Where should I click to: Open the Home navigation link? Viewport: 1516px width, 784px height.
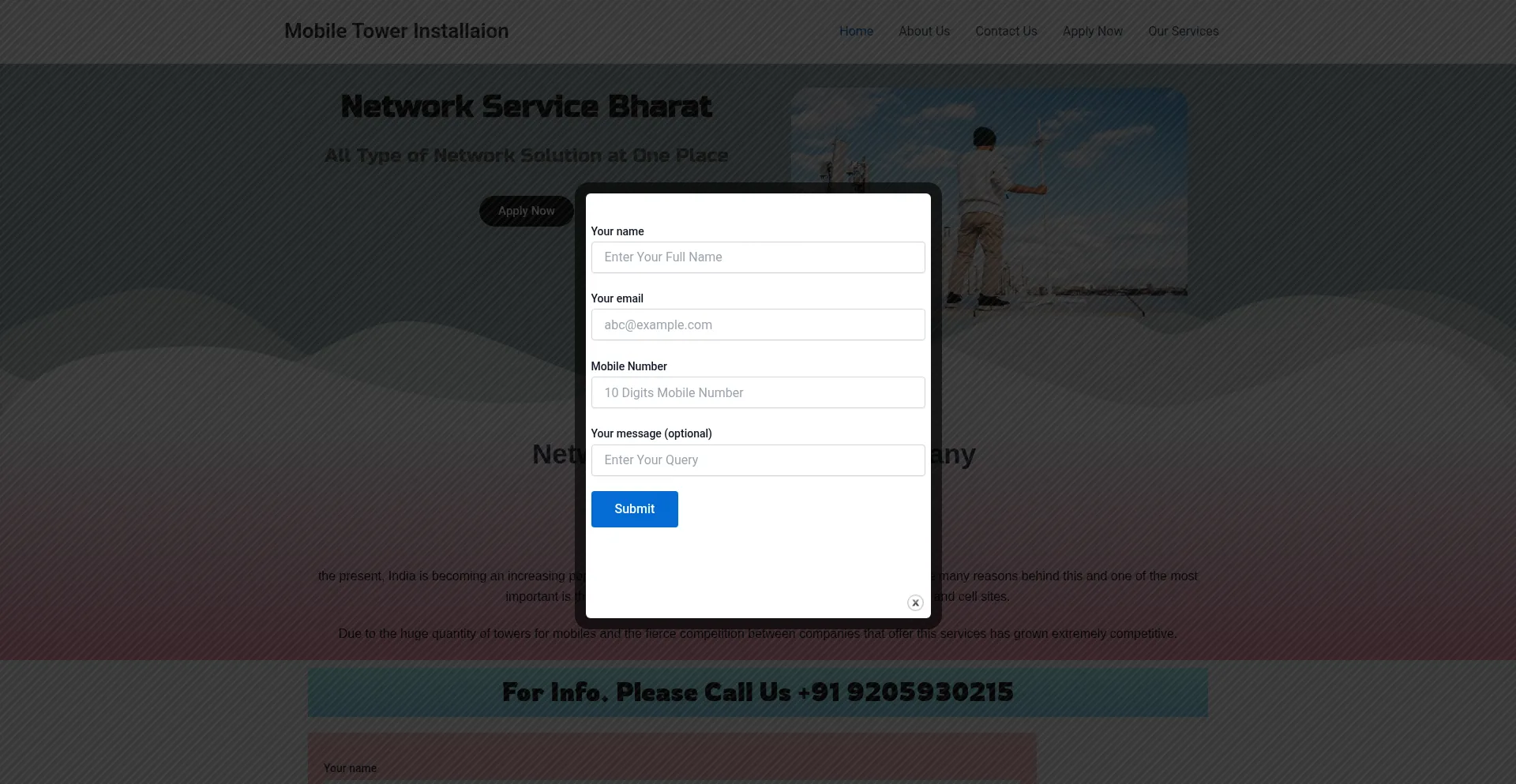tap(856, 32)
